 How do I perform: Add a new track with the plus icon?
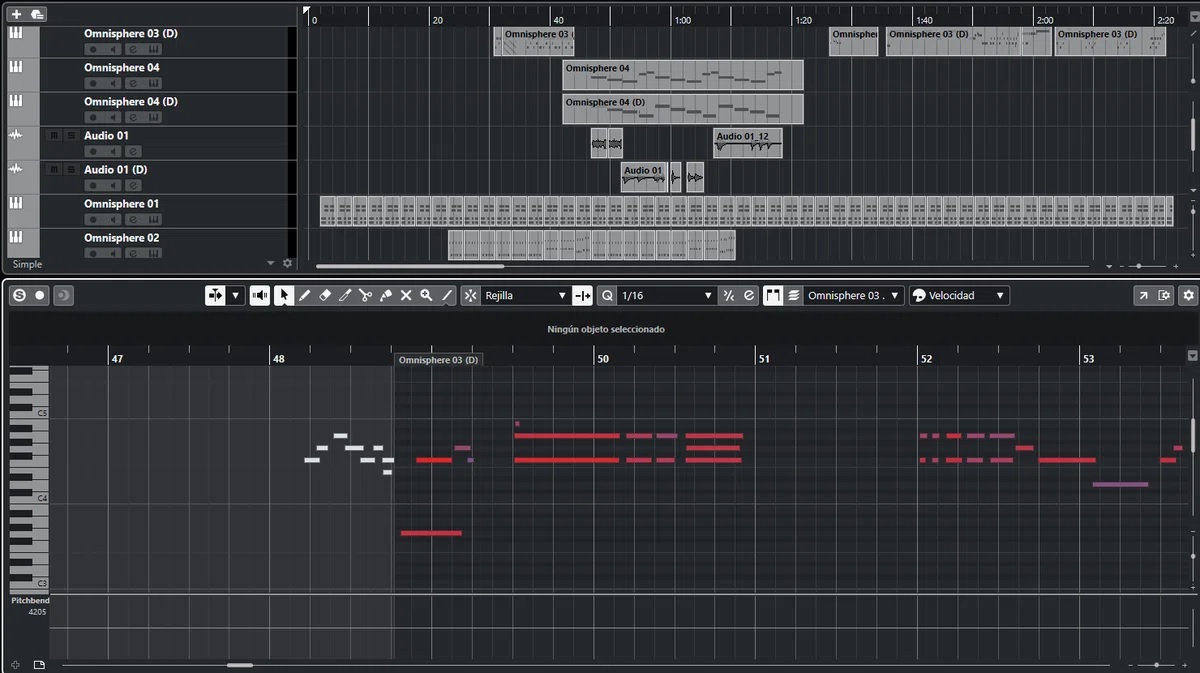(16, 14)
